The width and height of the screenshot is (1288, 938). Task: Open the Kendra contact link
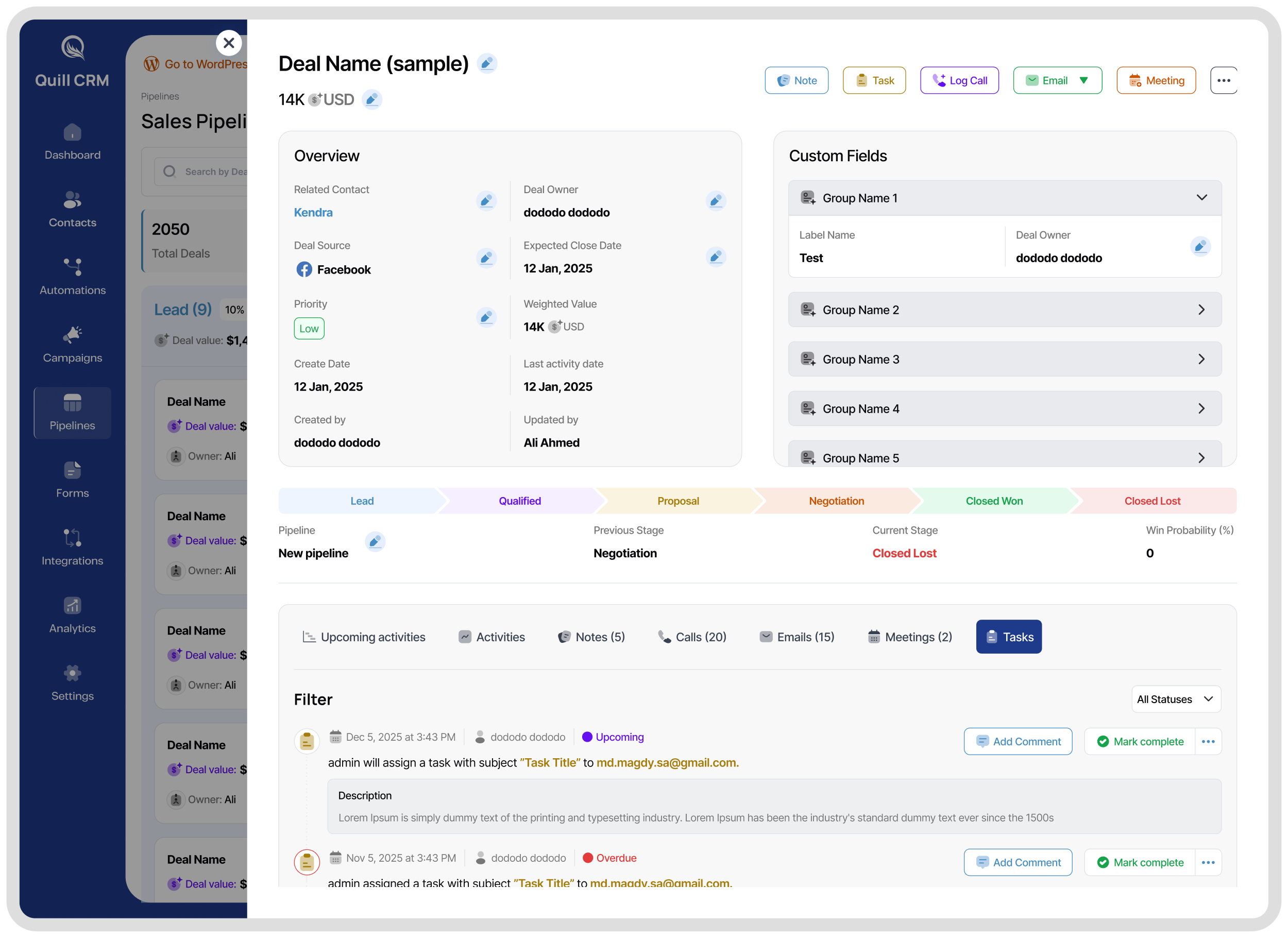[x=313, y=213]
